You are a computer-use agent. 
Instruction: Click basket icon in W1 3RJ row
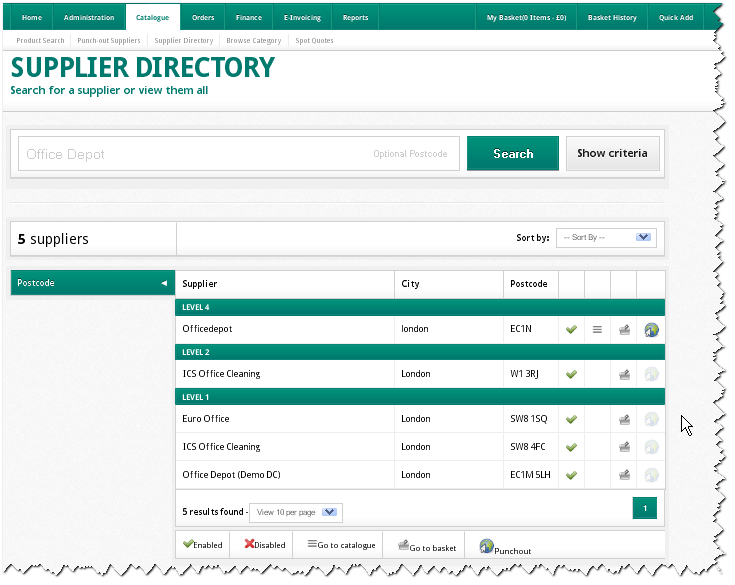tap(625, 375)
